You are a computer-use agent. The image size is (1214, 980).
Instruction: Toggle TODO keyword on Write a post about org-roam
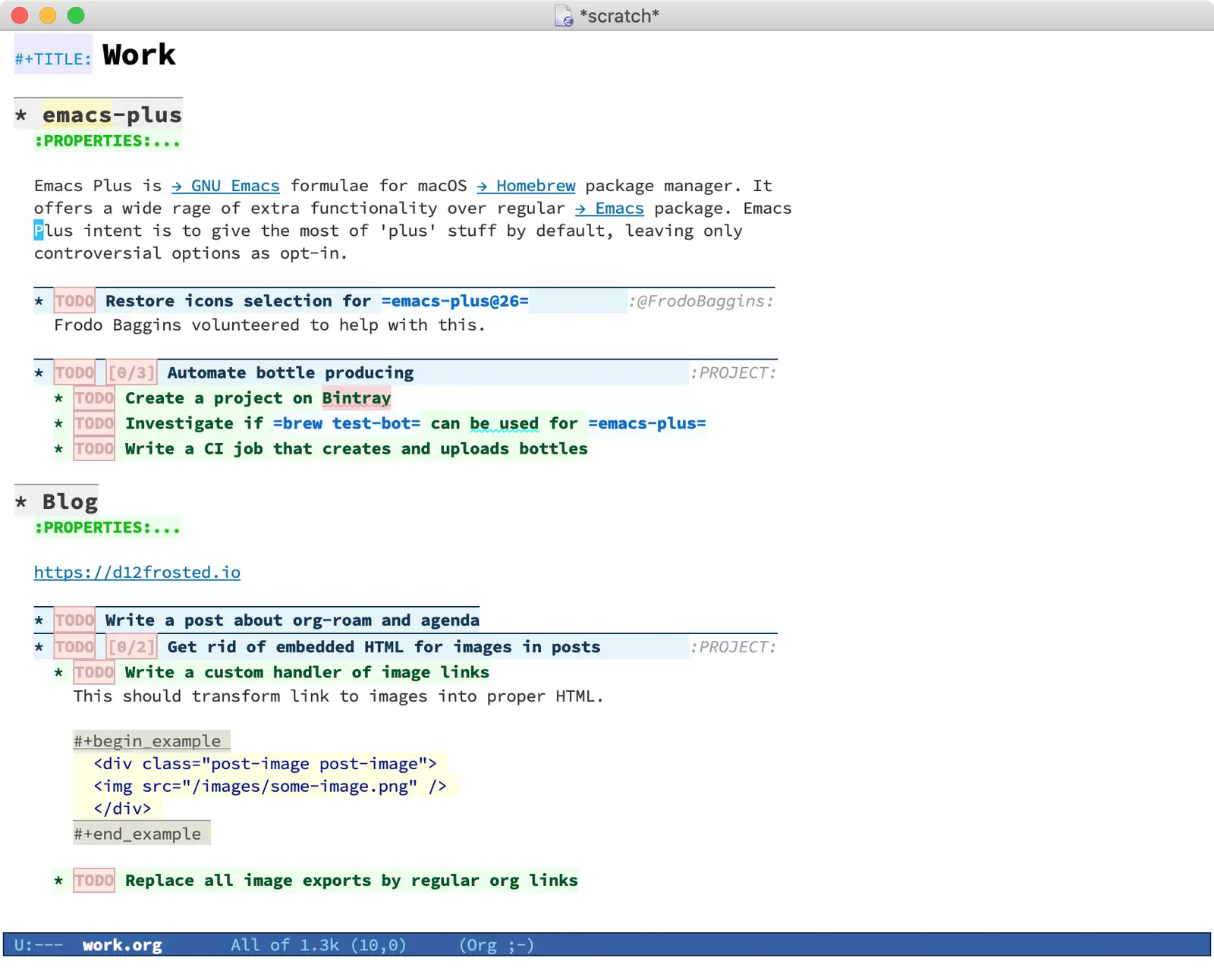(74, 620)
